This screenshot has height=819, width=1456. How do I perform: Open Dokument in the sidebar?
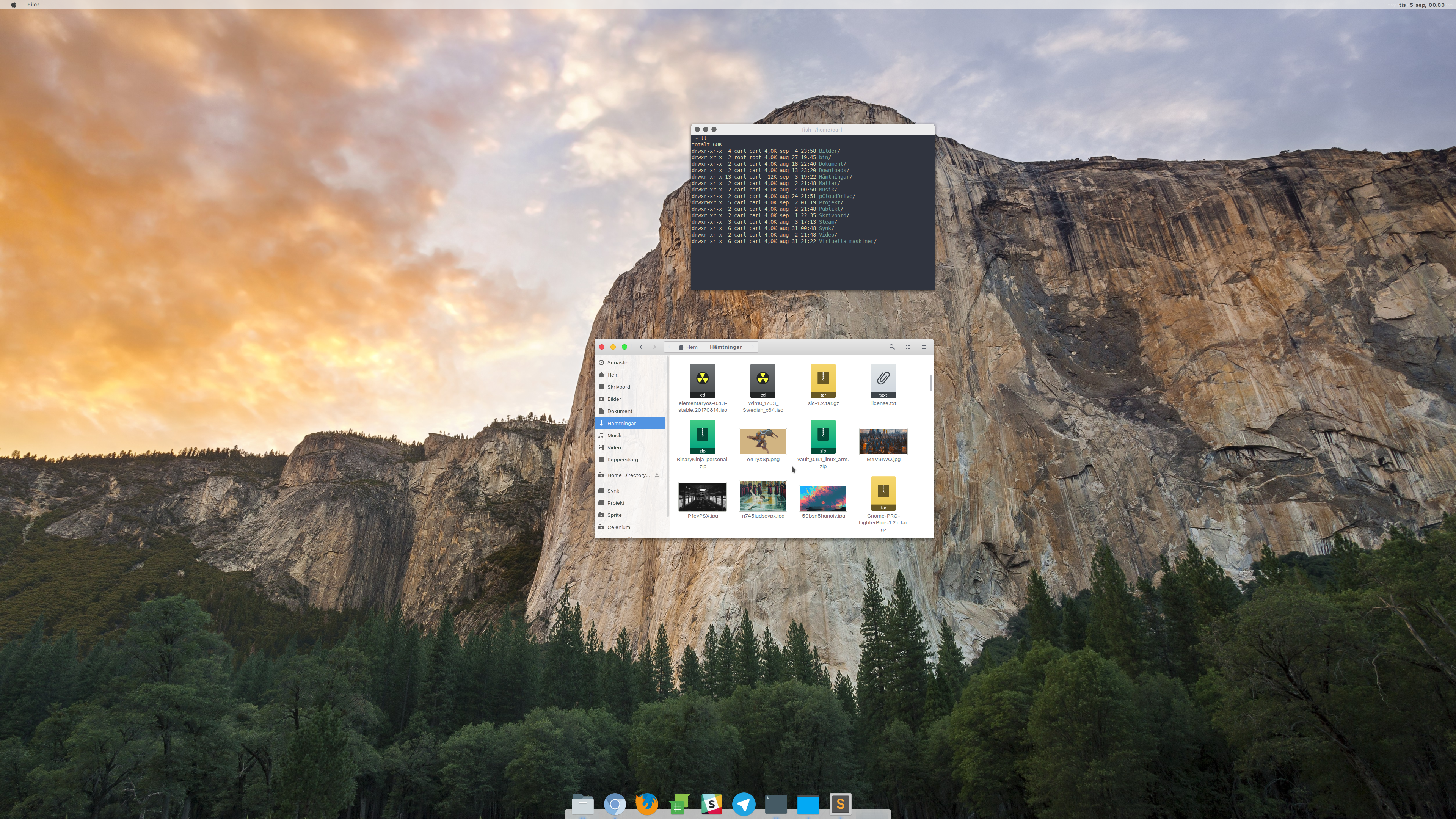[630, 411]
